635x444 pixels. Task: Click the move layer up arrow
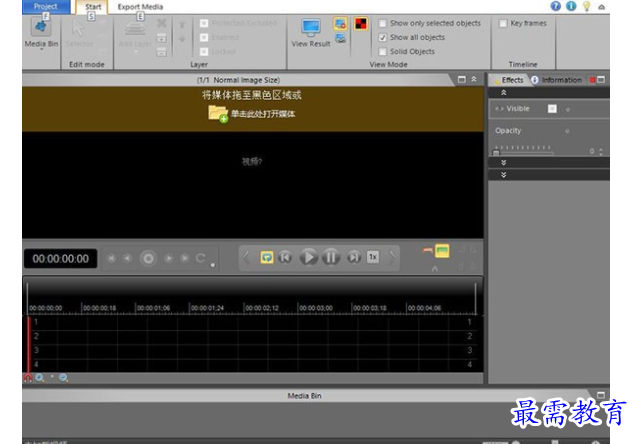(x=182, y=25)
